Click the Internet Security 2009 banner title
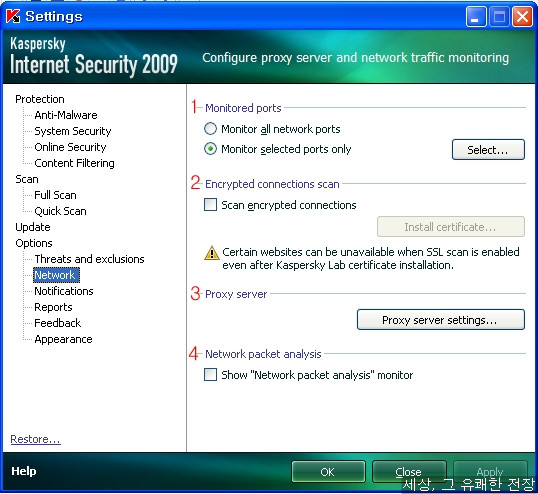 pyautogui.click(x=94, y=64)
